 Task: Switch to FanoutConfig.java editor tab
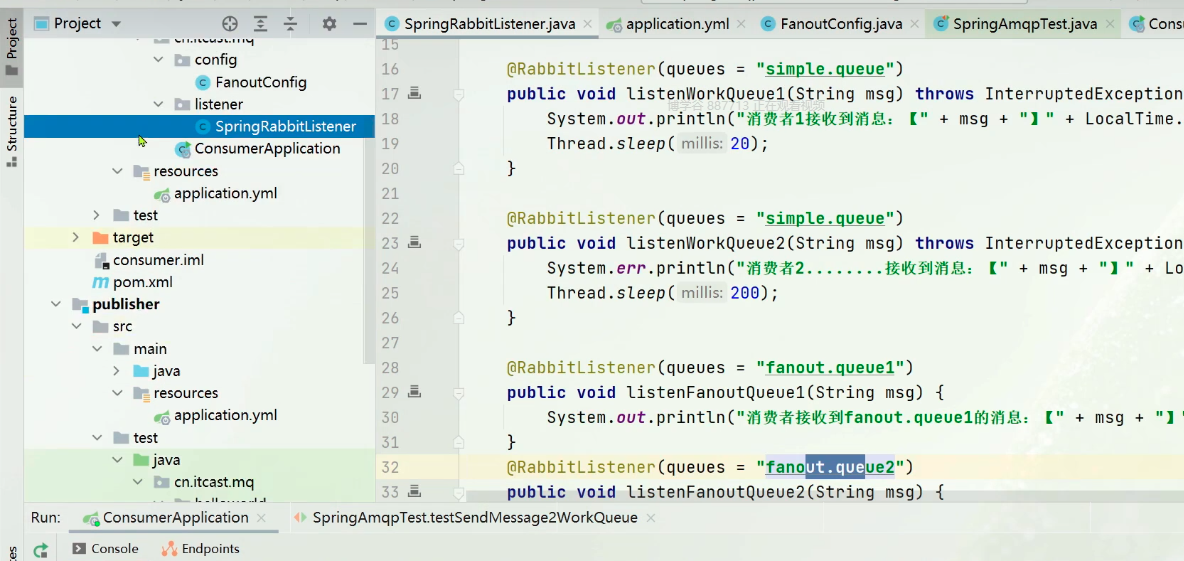click(841, 24)
